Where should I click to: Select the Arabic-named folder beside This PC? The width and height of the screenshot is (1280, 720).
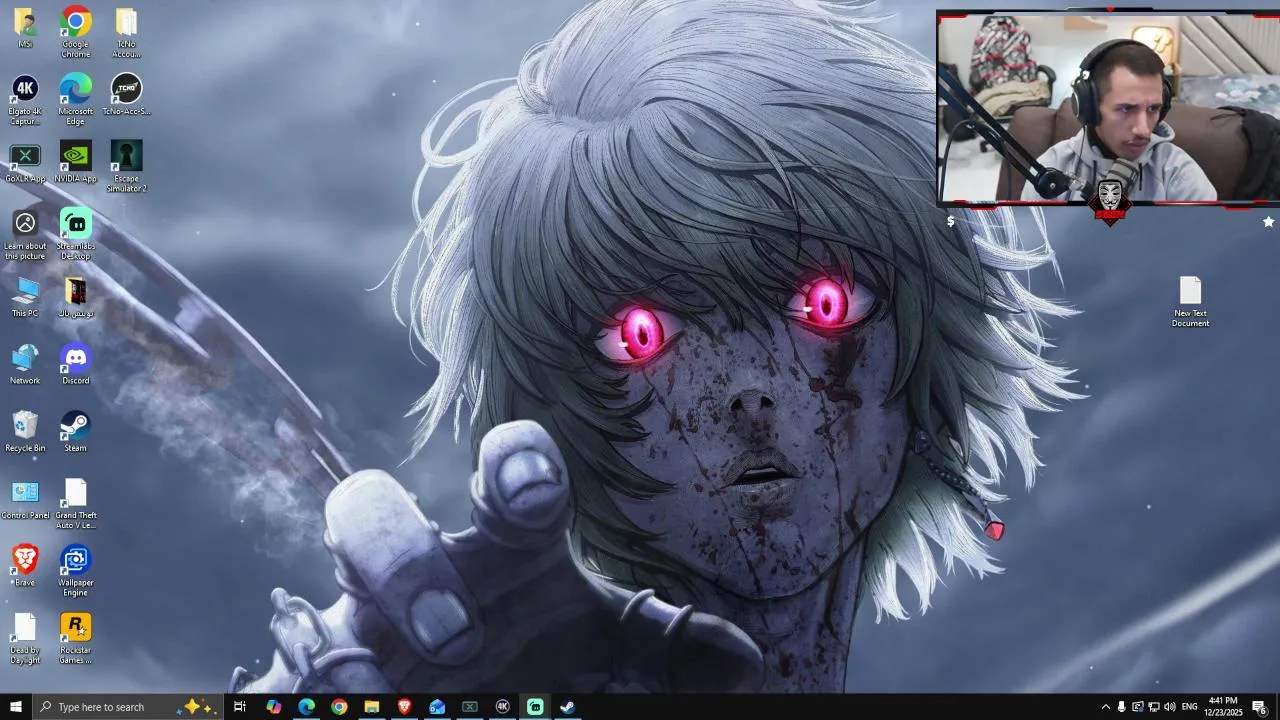(75, 297)
